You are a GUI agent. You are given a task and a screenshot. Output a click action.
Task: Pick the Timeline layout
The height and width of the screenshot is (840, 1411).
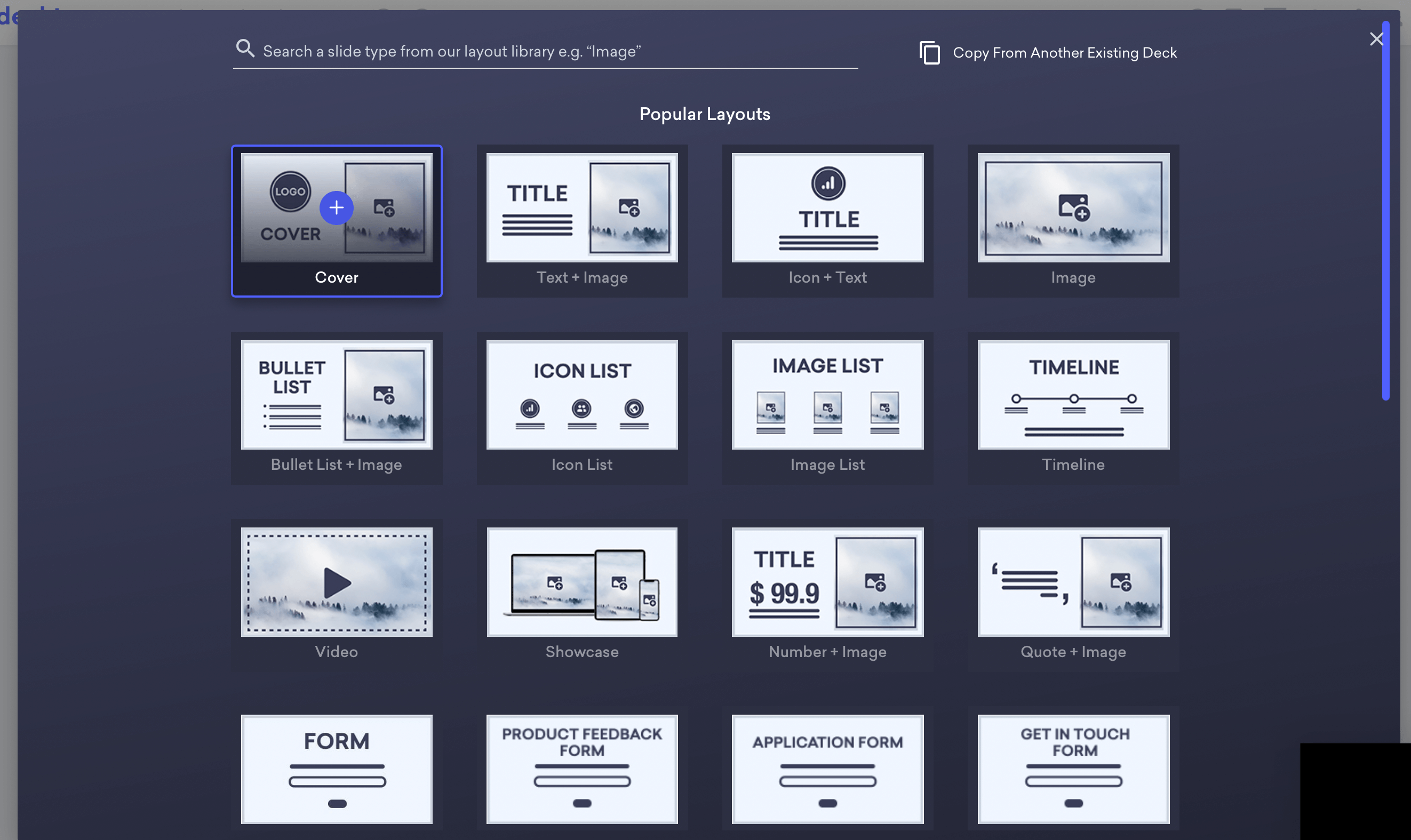coord(1073,407)
